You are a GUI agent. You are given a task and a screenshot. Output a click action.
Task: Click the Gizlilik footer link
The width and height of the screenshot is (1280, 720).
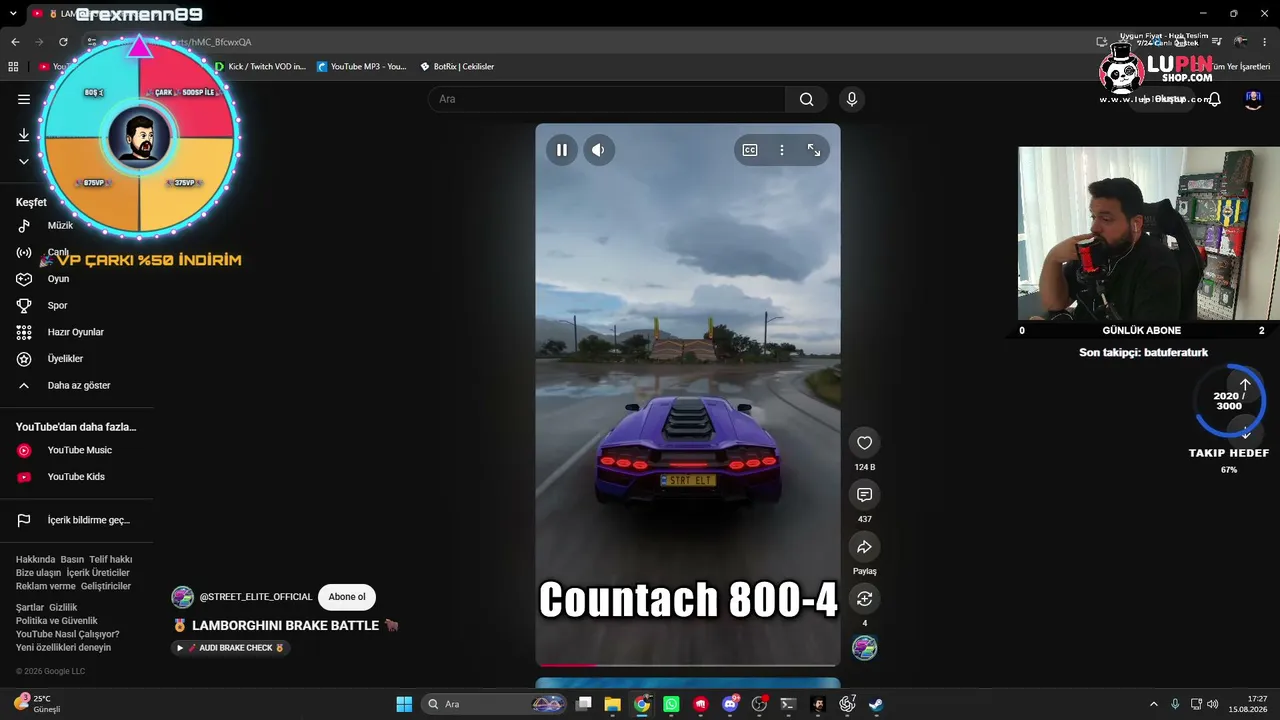[63, 608]
